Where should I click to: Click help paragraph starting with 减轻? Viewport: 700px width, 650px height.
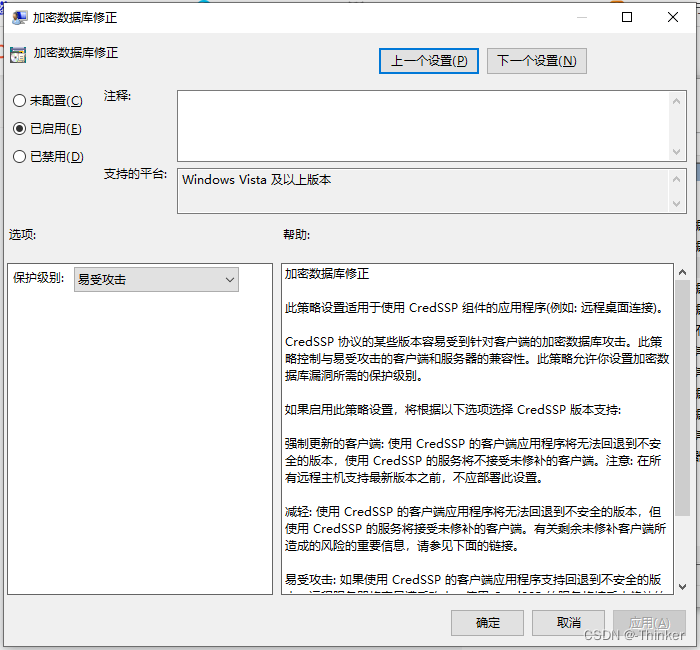tap(475, 529)
